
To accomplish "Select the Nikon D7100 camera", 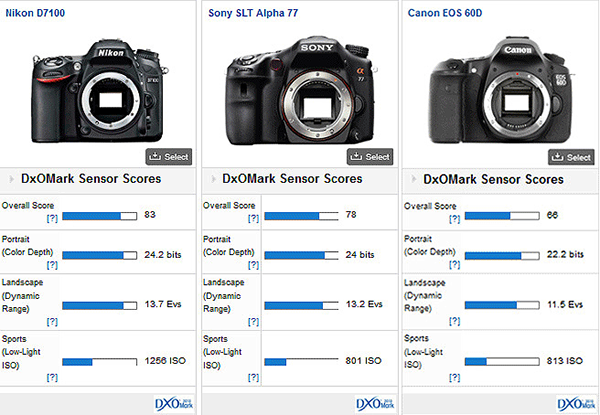I will click(169, 157).
